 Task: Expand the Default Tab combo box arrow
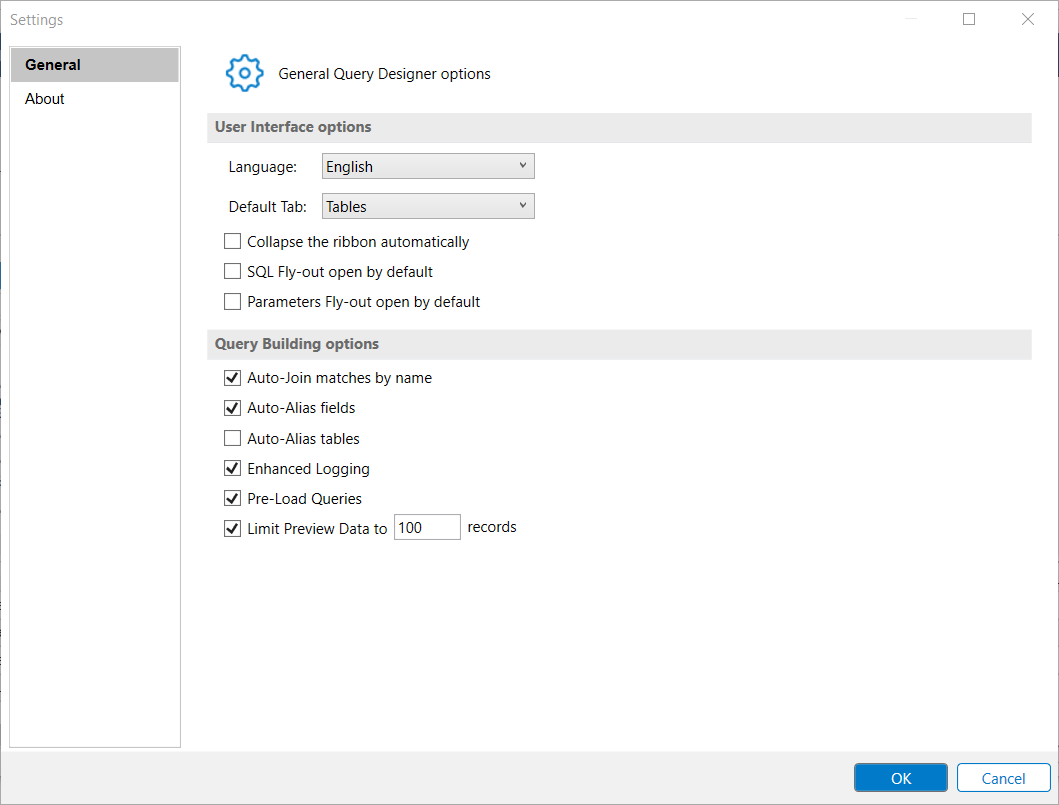coord(524,206)
